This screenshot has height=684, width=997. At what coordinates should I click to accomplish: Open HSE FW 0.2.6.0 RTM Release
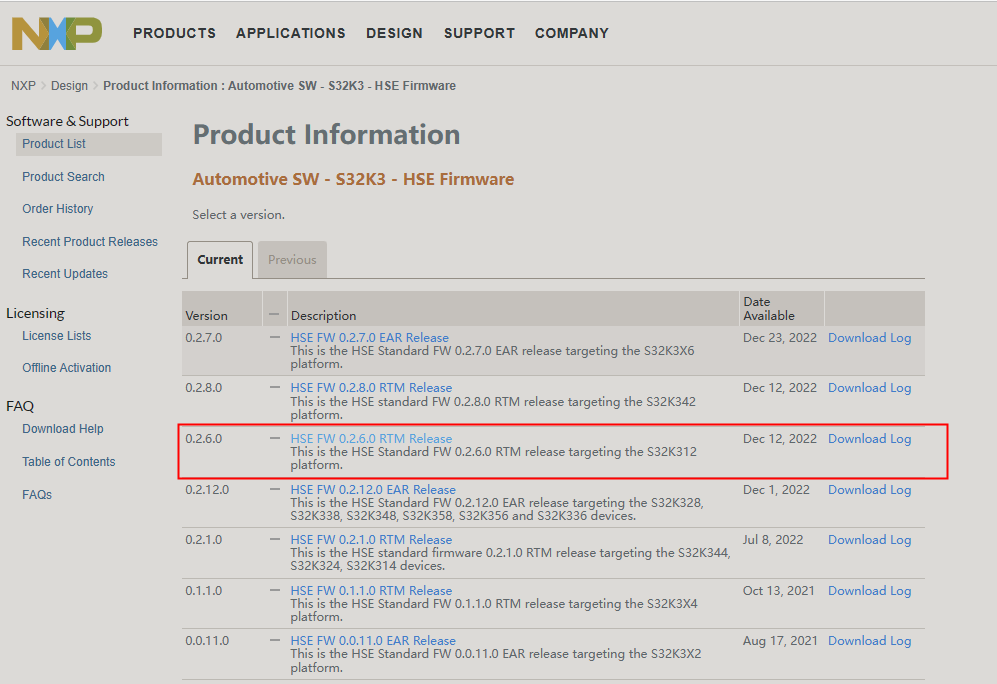[x=370, y=438]
